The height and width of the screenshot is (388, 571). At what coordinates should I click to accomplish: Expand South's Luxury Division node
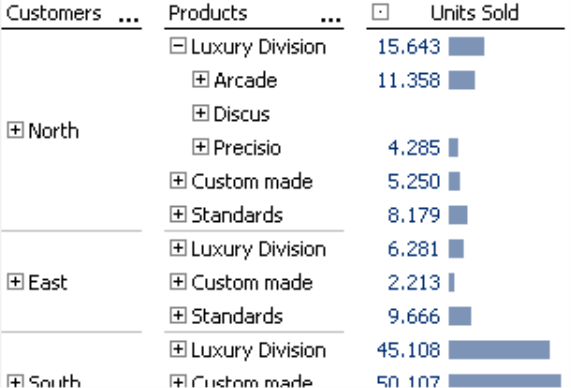coord(178,349)
